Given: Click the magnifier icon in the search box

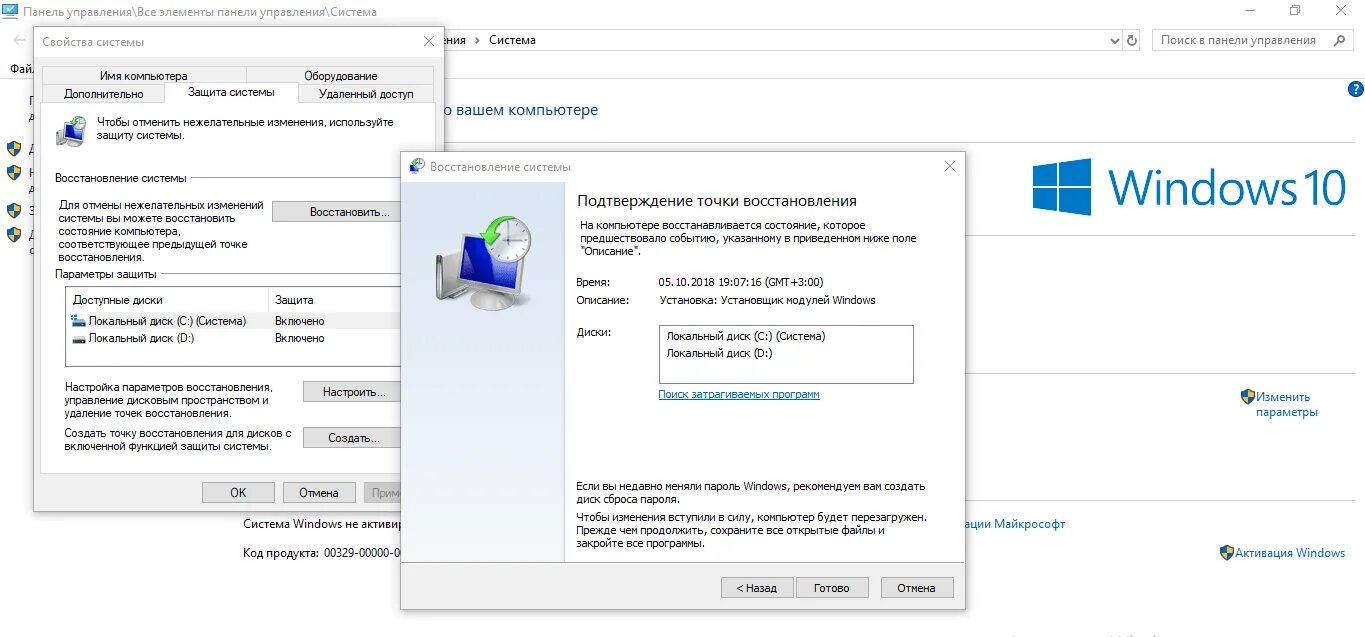Looking at the screenshot, I should point(1339,40).
